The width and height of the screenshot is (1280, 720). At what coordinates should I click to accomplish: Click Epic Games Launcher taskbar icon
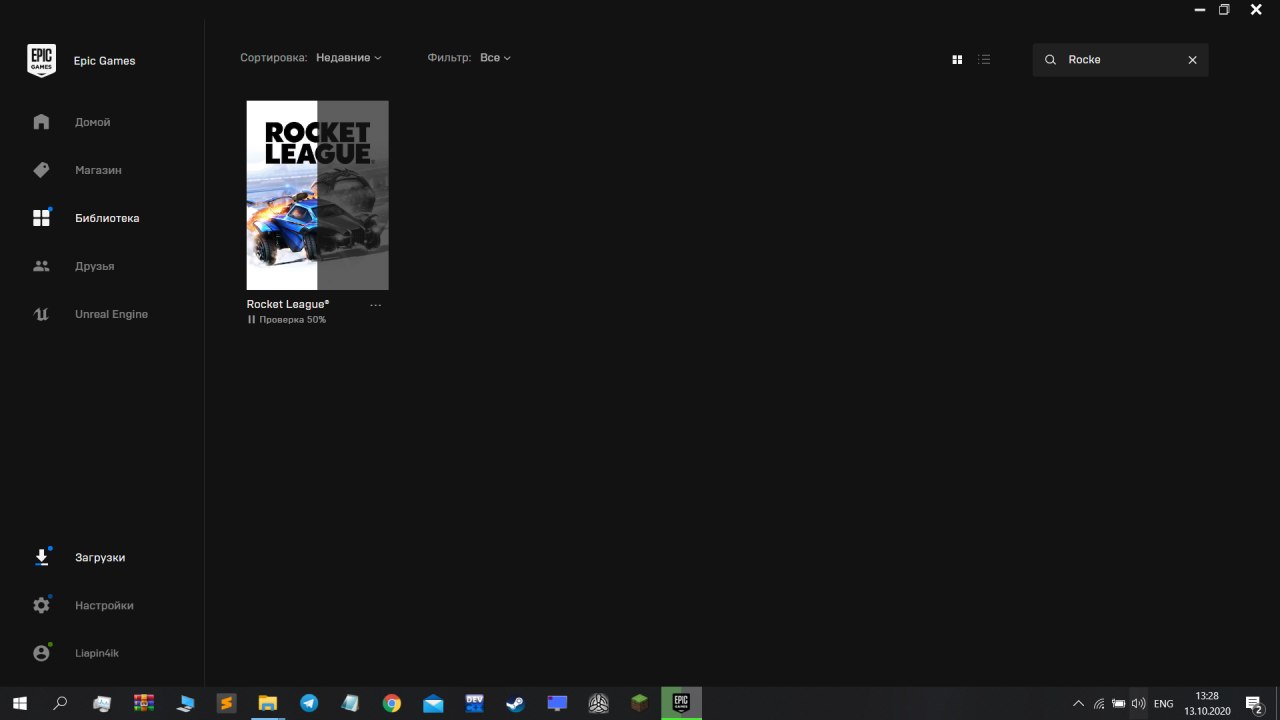point(681,703)
